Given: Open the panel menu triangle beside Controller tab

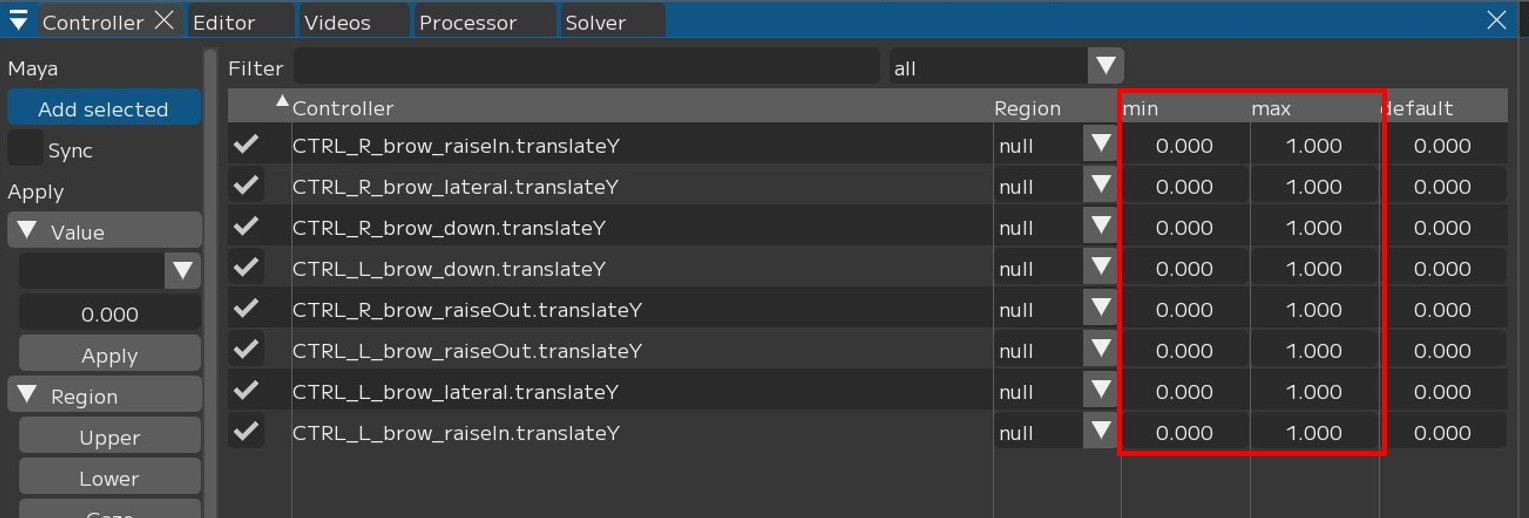Looking at the screenshot, I should click(x=18, y=21).
